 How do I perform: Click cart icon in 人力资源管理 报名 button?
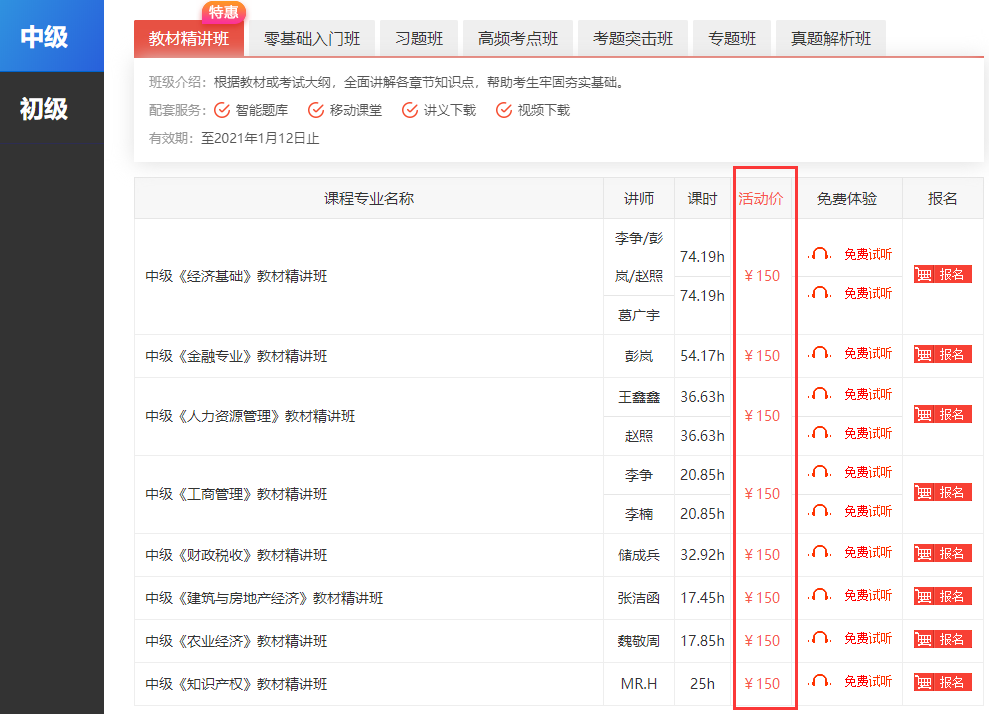(x=923, y=414)
